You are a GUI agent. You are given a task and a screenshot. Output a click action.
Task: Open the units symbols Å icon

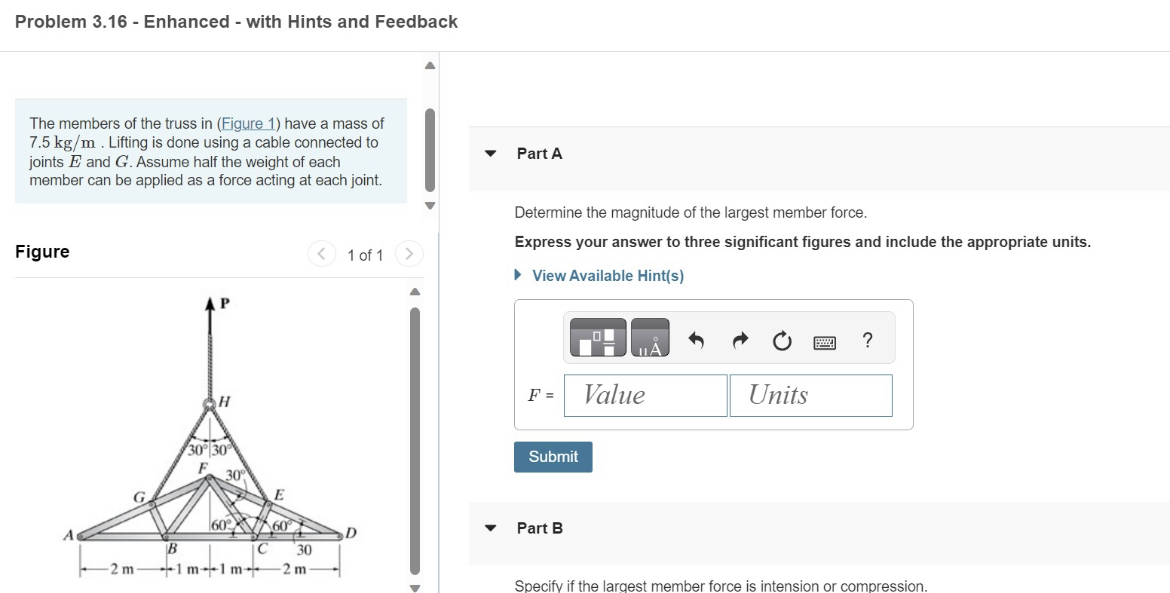(x=650, y=338)
